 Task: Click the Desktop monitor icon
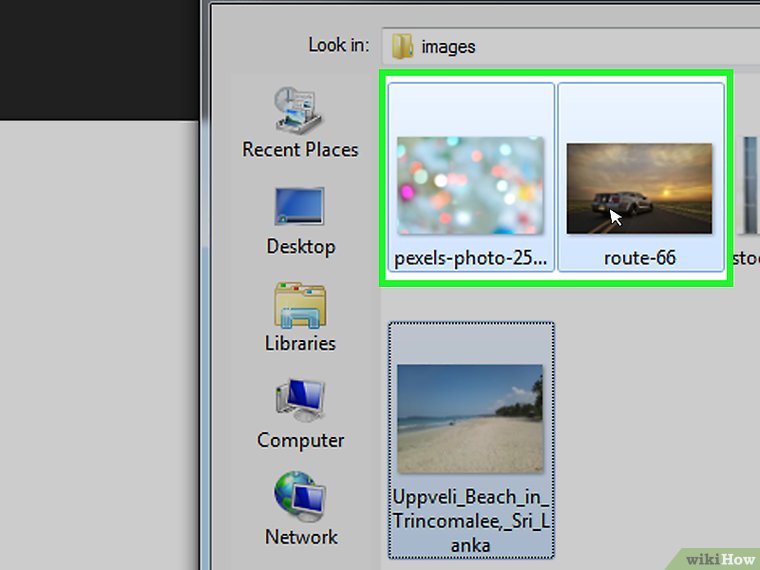pyautogui.click(x=300, y=207)
